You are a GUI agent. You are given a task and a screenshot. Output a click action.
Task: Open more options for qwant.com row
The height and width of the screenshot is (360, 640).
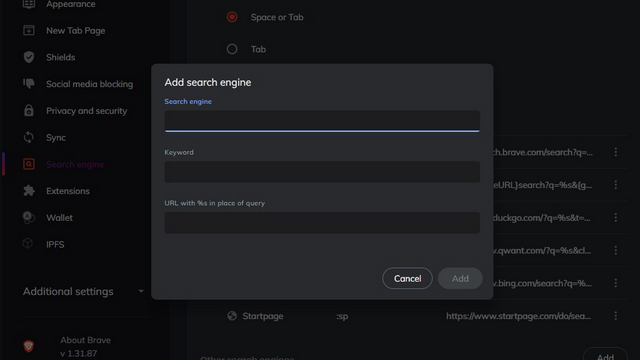point(616,250)
